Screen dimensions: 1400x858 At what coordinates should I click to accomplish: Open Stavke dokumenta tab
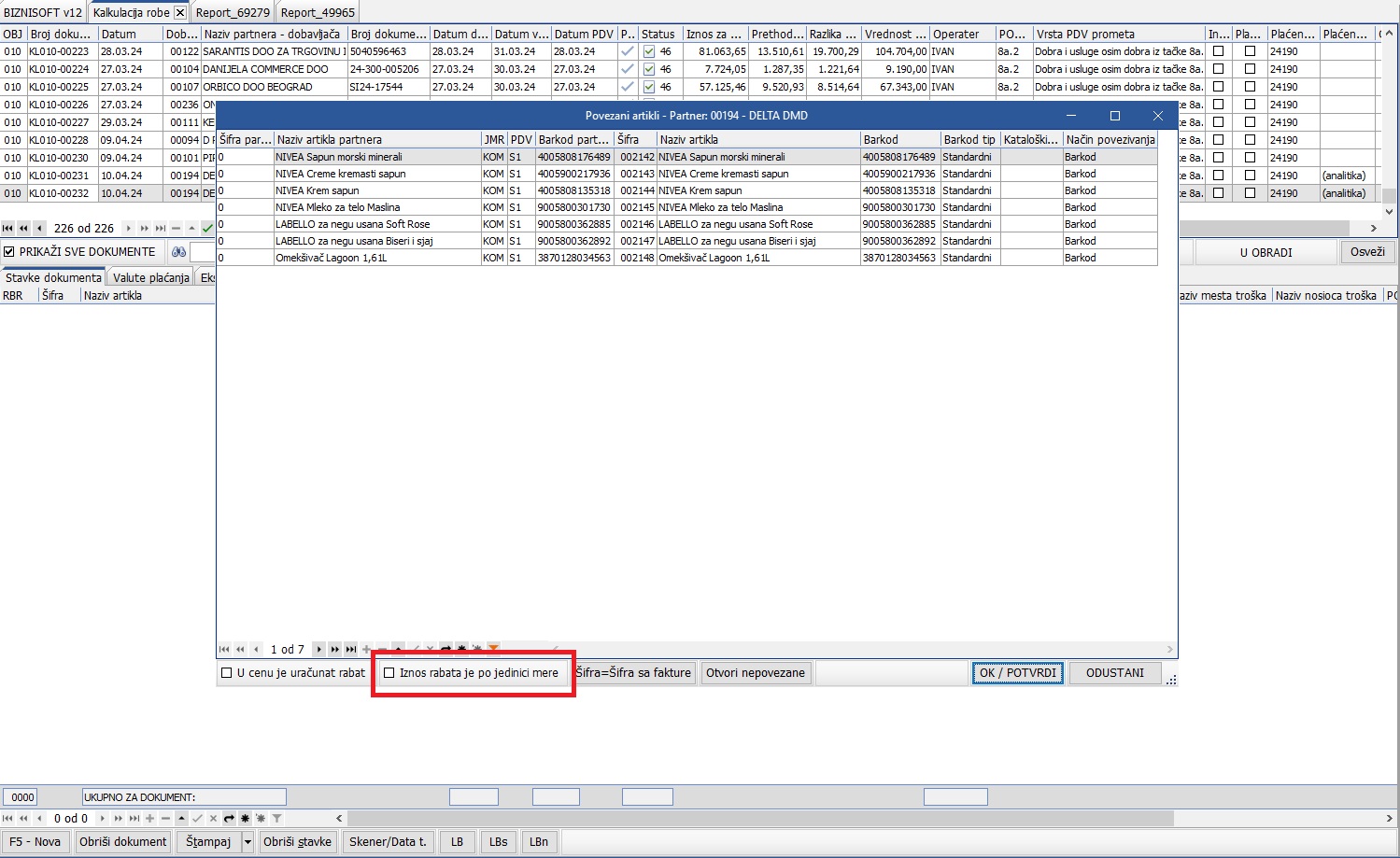[53, 277]
